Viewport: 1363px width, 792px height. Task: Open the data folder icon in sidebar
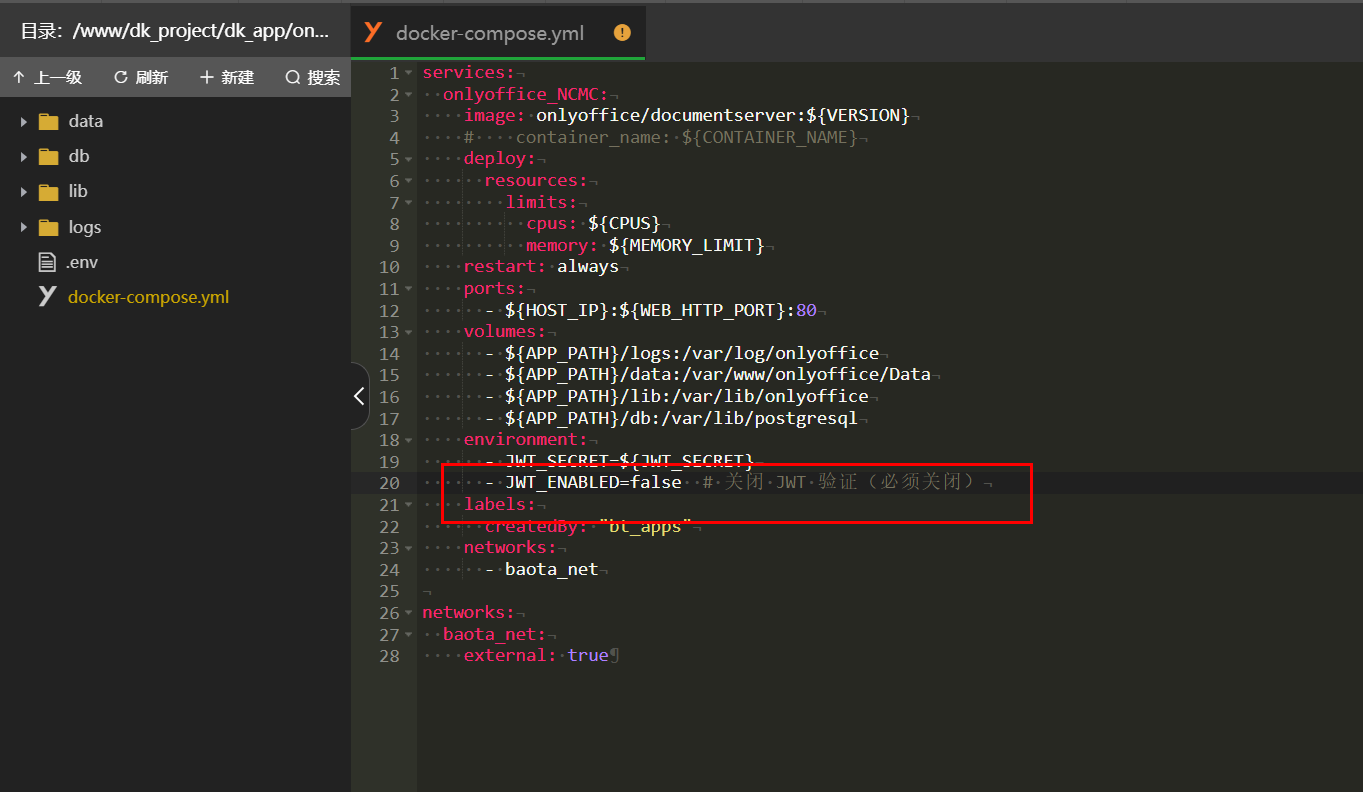[49, 120]
